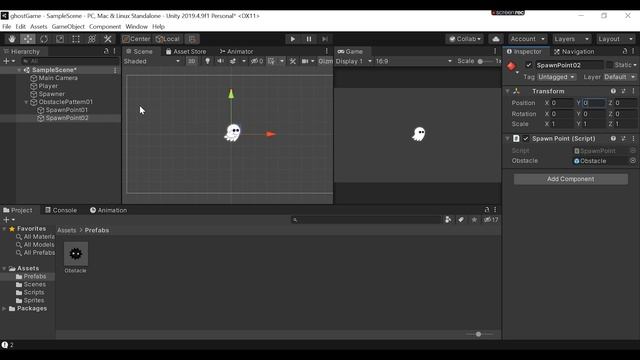Image resolution: width=640 pixels, height=360 pixels.
Task: Select the red GameObject icon in the Inspector
Action: coord(511,66)
